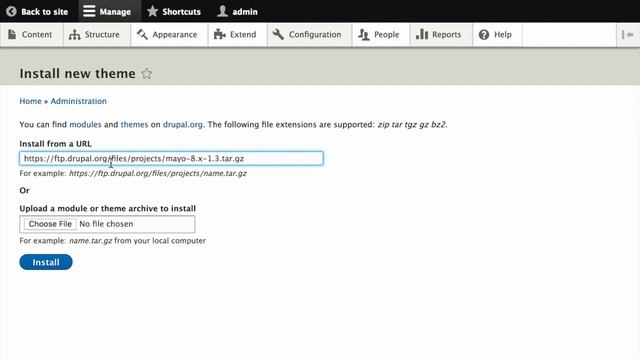Open Reports menu label
This screenshot has height=360, width=640.
(447, 35)
